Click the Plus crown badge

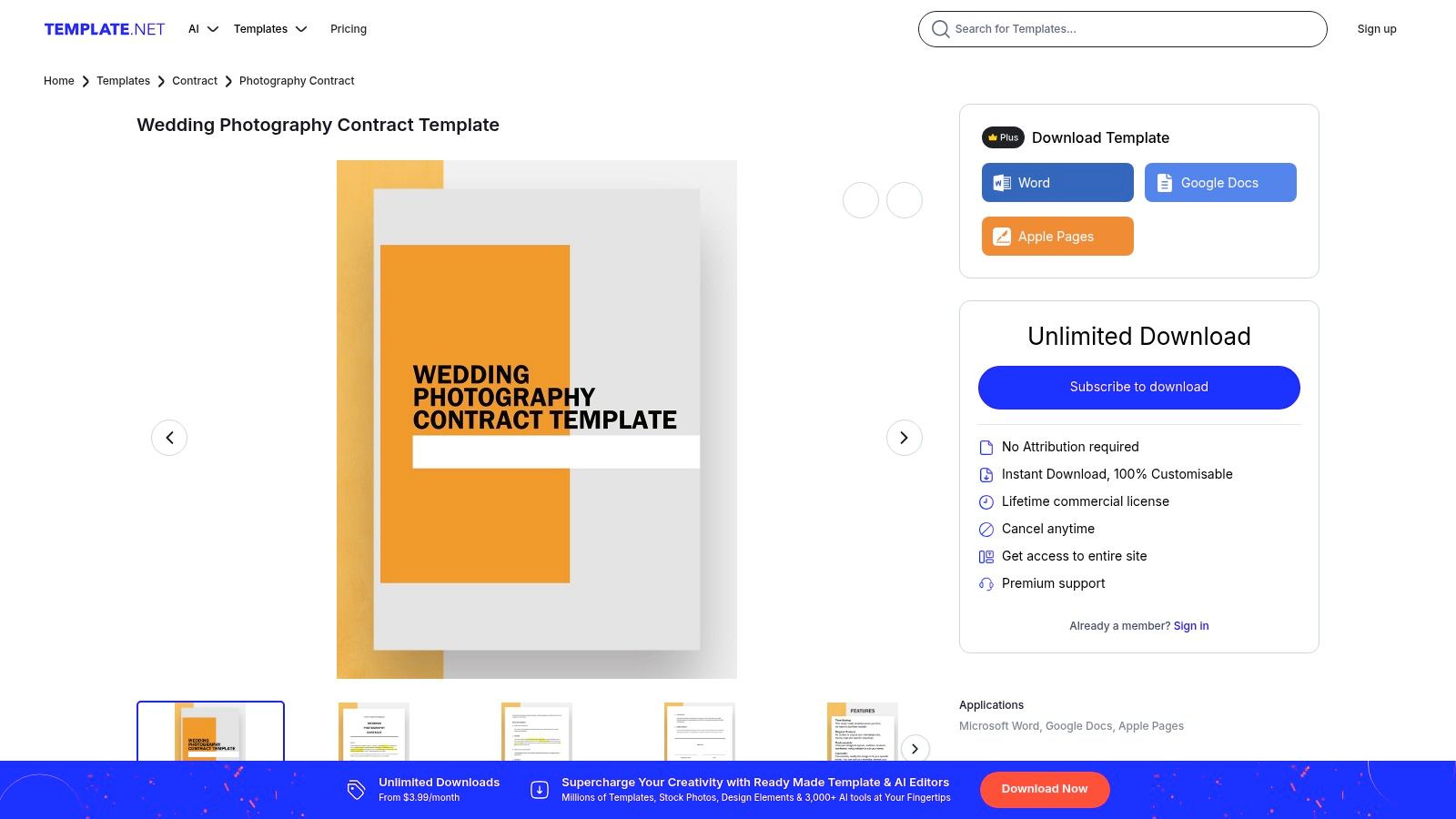coord(1003,137)
